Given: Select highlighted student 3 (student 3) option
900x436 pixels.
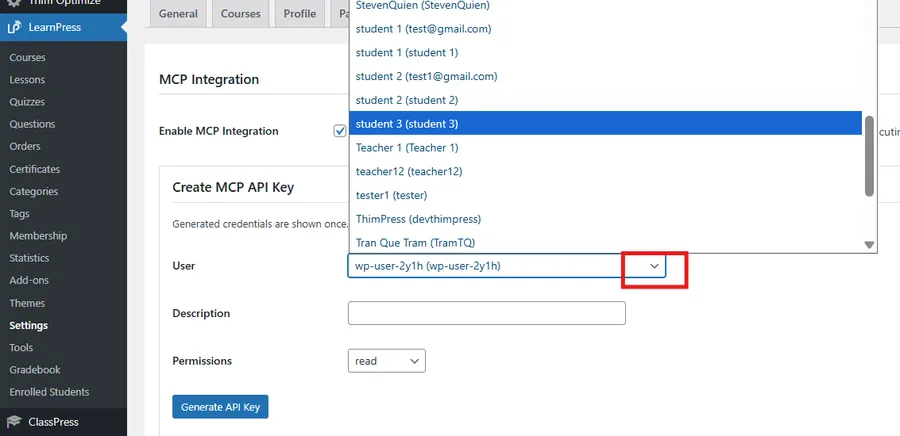Looking at the screenshot, I should point(606,123).
